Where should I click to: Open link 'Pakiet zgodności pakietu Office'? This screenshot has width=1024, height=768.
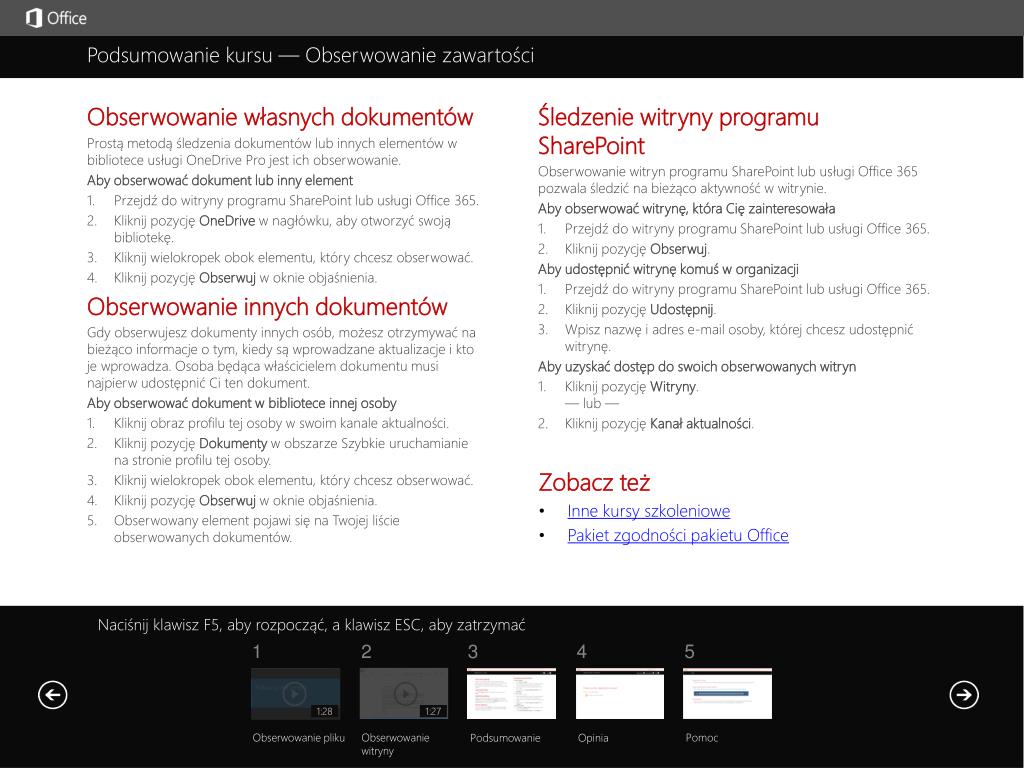pyautogui.click(x=678, y=536)
